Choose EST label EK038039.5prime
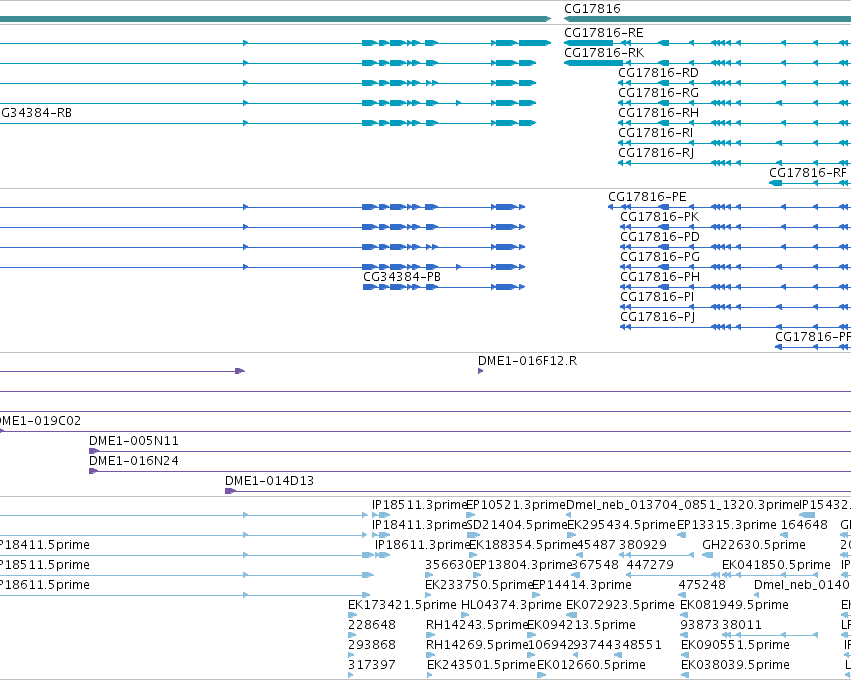 coord(735,665)
